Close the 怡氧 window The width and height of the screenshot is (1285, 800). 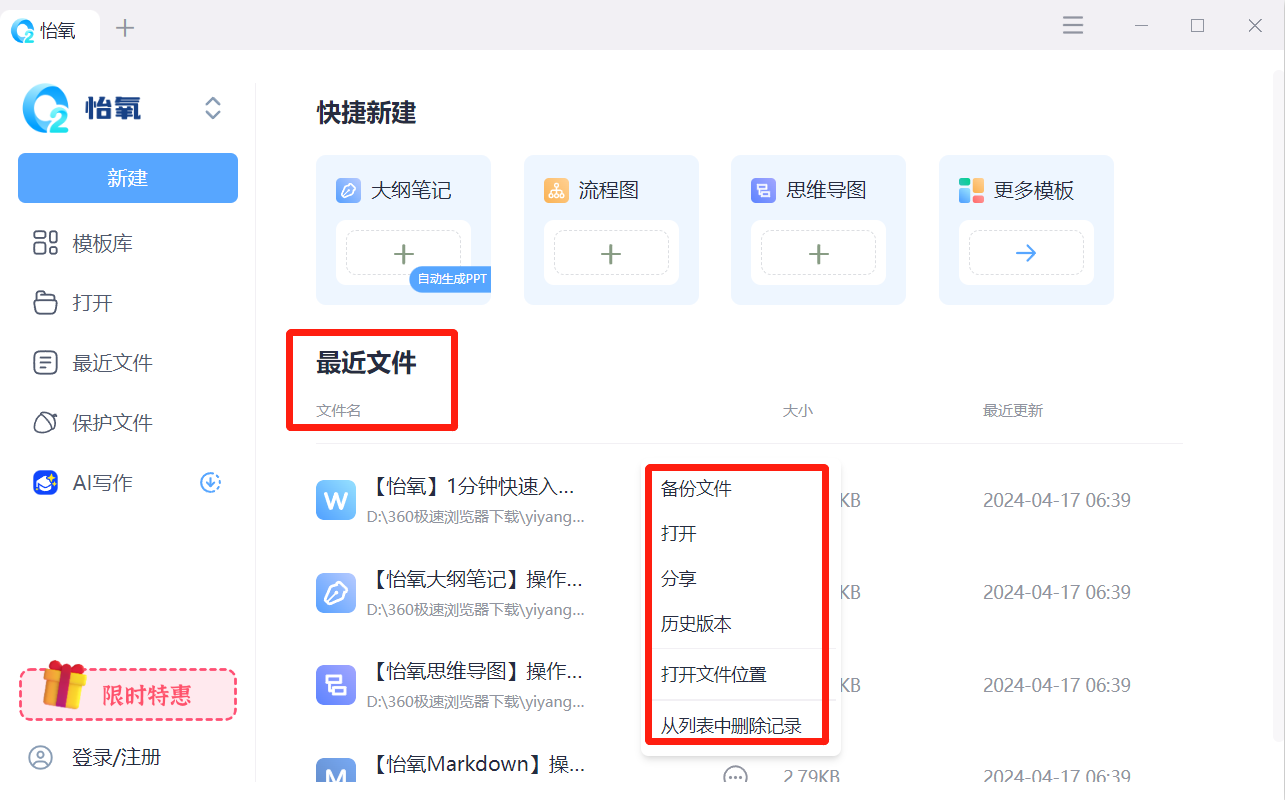point(1255,26)
